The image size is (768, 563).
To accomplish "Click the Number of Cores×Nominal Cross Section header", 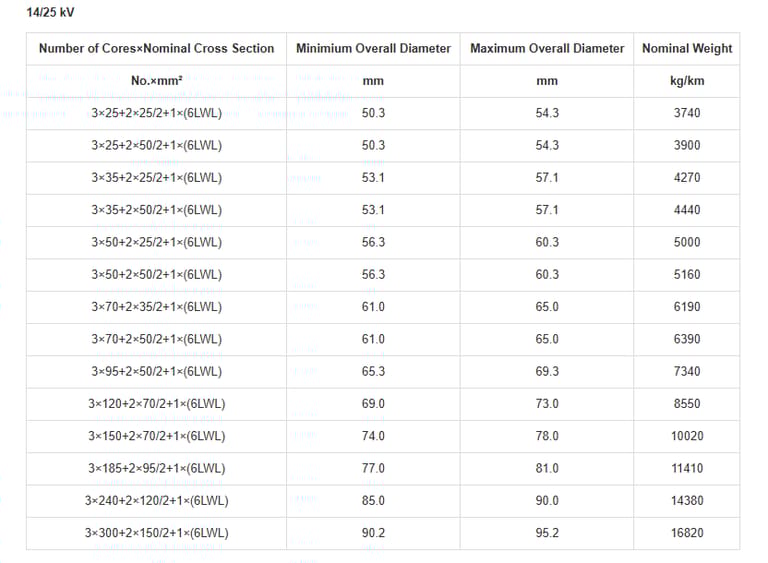I will [156, 48].
